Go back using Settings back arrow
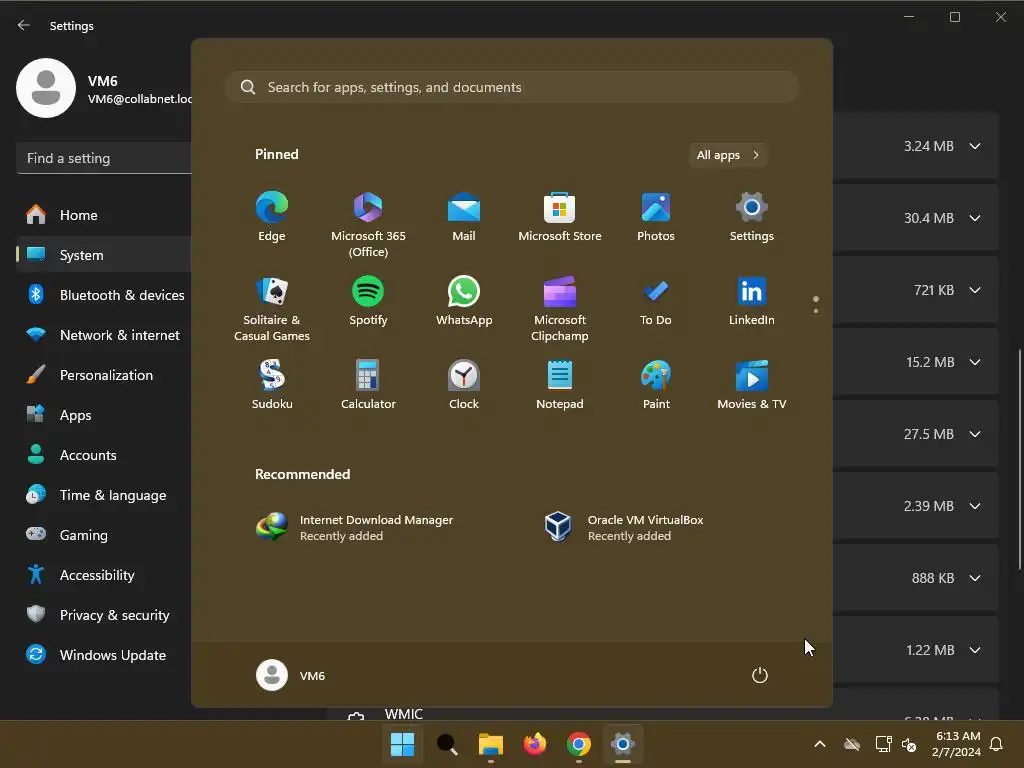 coord(24,25)
